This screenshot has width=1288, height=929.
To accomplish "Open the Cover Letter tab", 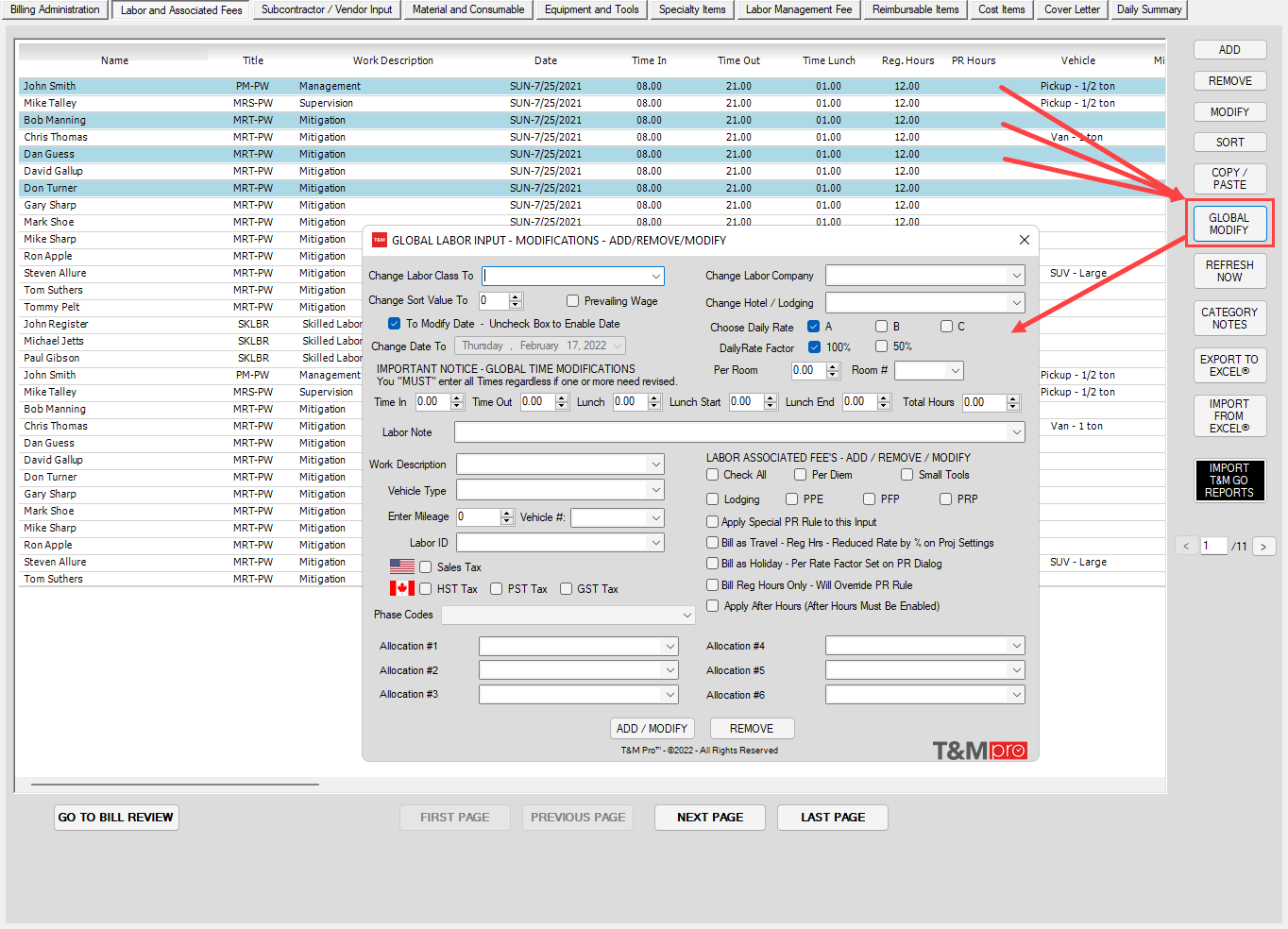I will [x=1072, y=9].
